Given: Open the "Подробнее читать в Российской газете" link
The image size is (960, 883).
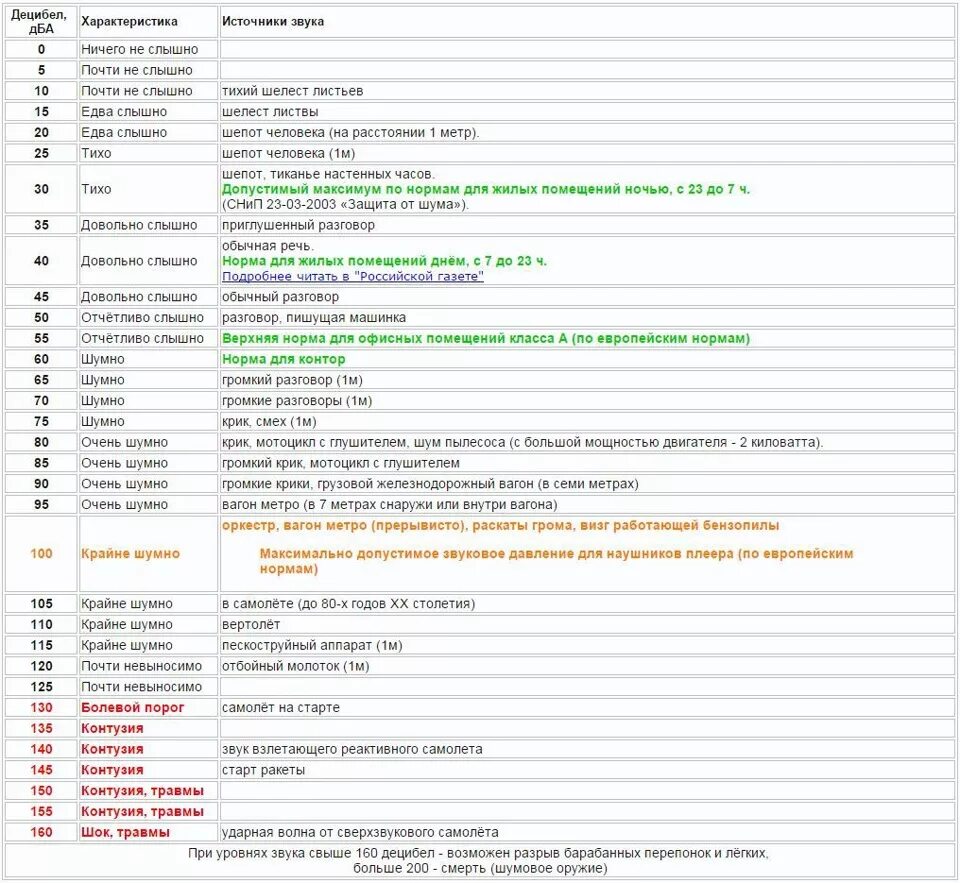Looking at the screenshot, I should (353, 276).
